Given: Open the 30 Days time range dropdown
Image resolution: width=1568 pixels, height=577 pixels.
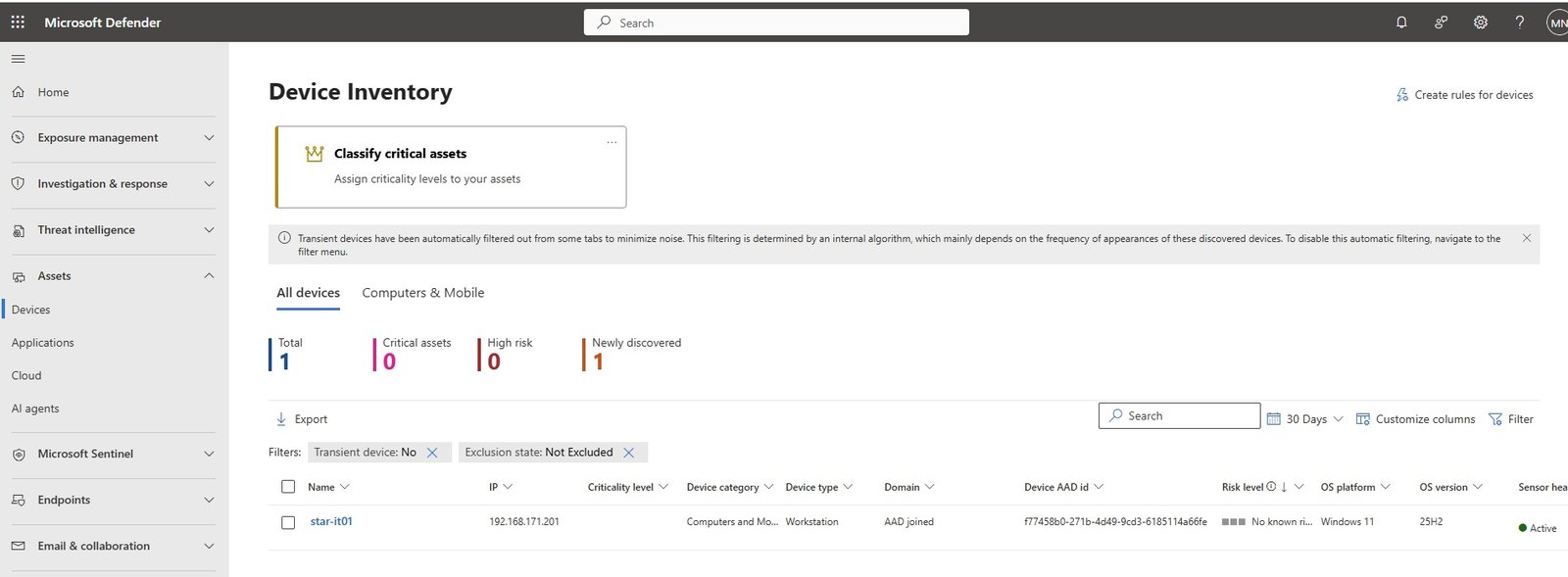Looking at the screenshot, I should tap(1305, 419).
